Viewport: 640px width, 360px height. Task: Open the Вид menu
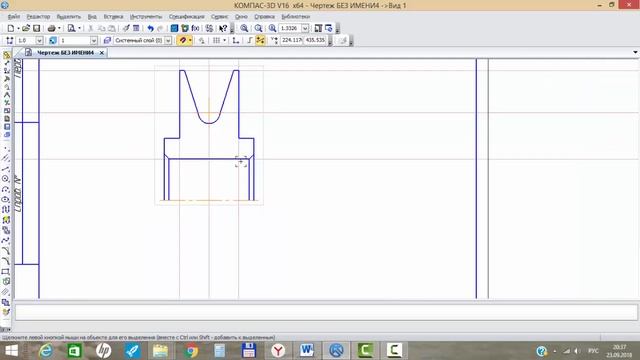[92, 17]
